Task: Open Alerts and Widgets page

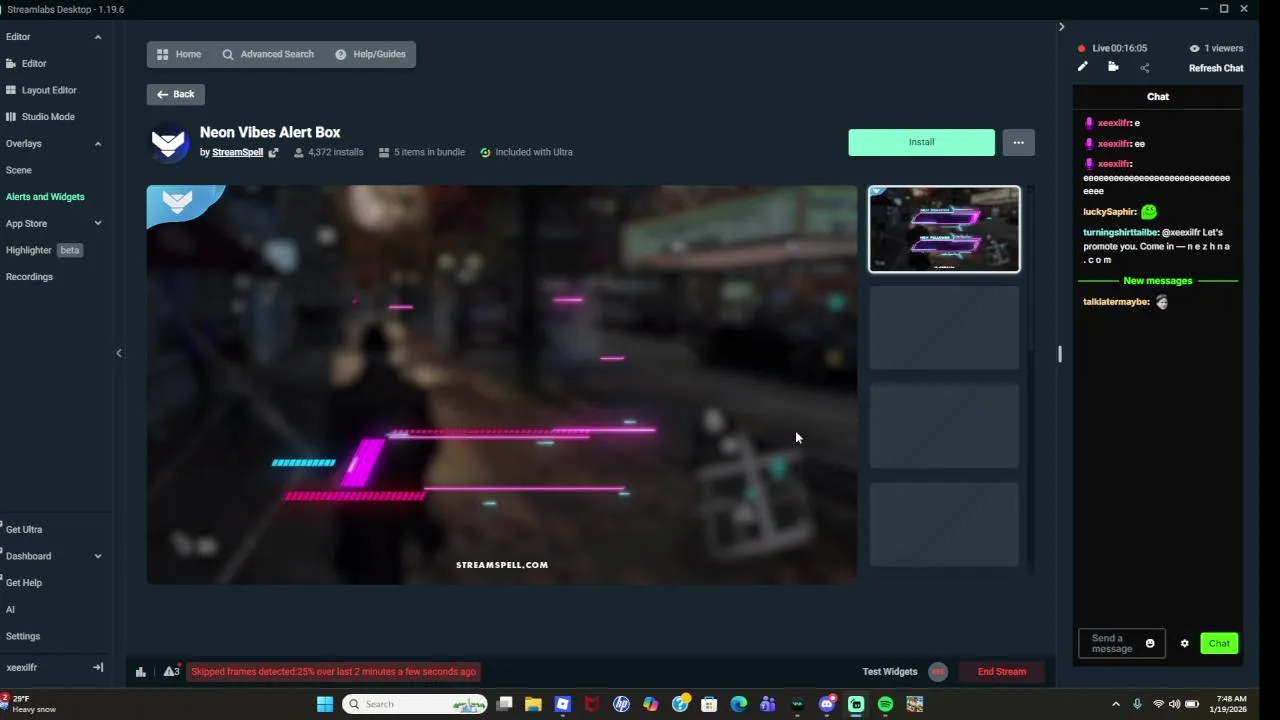Action: 45,197
